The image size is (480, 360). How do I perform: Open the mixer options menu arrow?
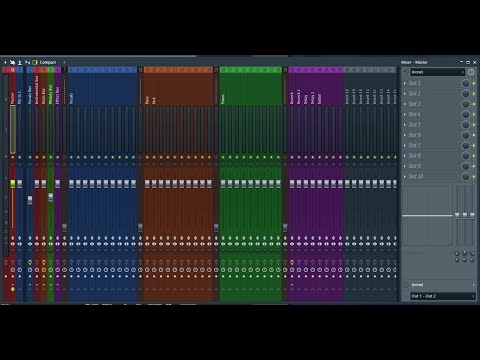[5, 62]
